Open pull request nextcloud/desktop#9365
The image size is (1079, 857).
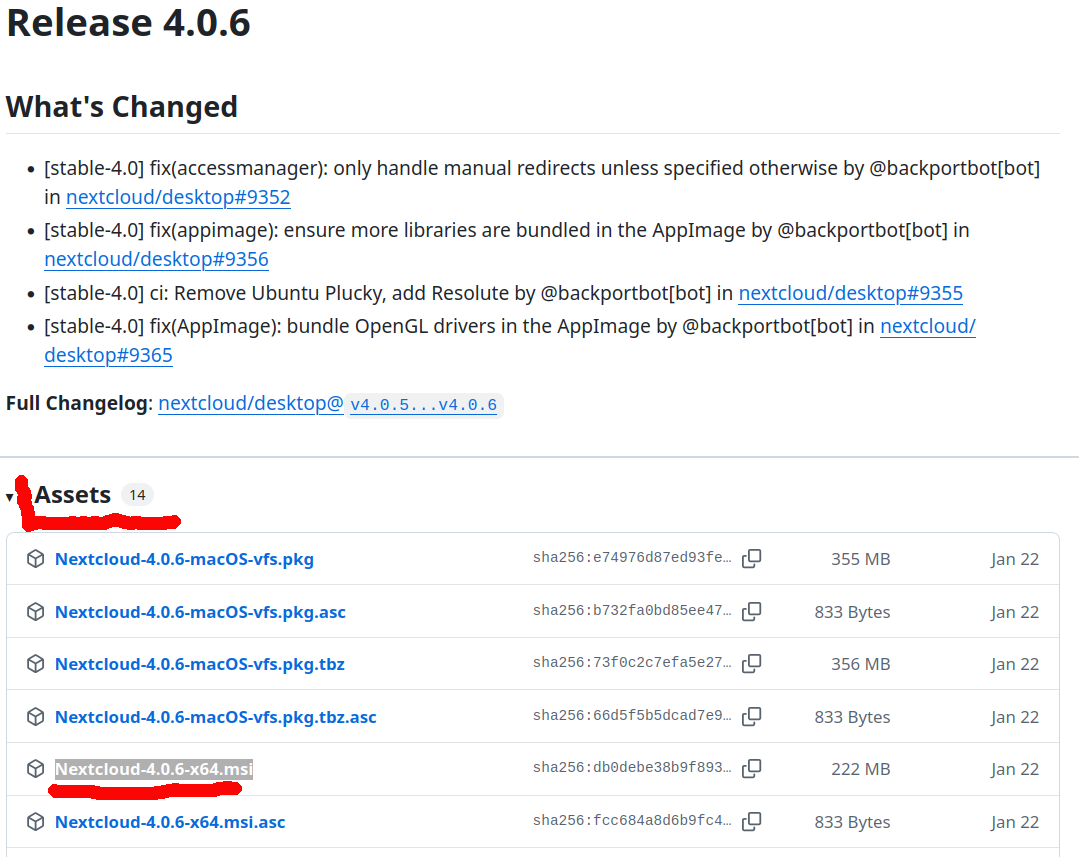tap(108, 355)
